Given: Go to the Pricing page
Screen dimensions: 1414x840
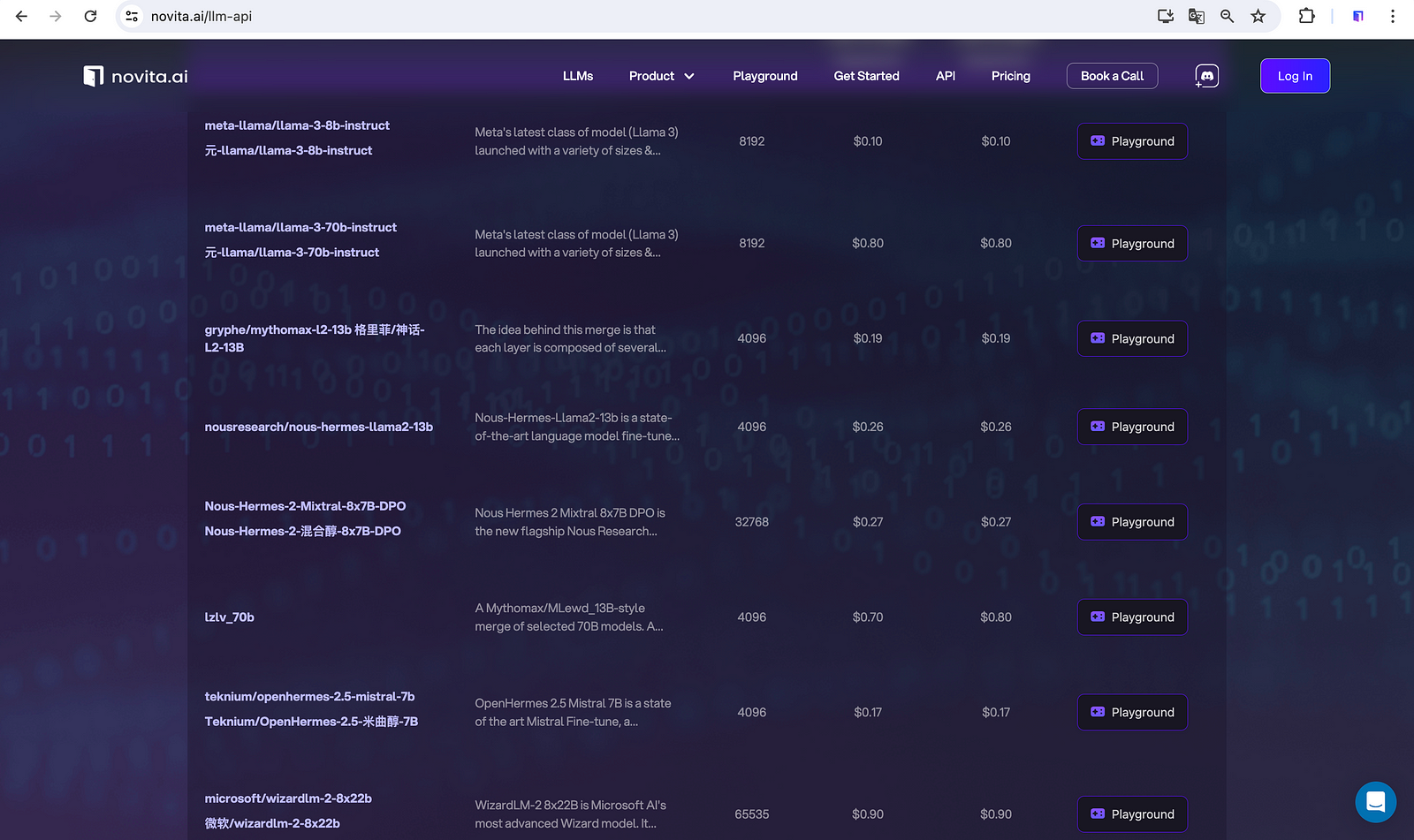Looking at the screenshot, I should click(1011, 76).
